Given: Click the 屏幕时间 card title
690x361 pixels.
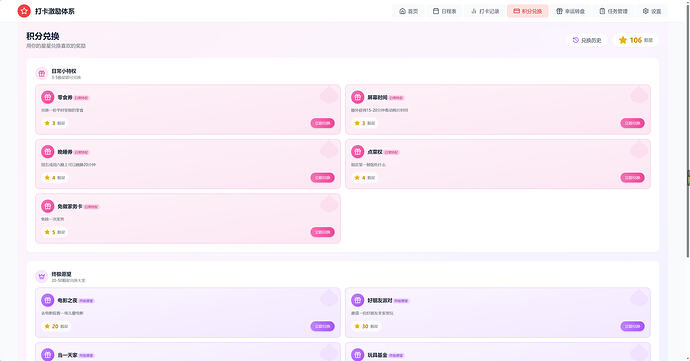Looking at the screenshot, I should coord(378,97).
